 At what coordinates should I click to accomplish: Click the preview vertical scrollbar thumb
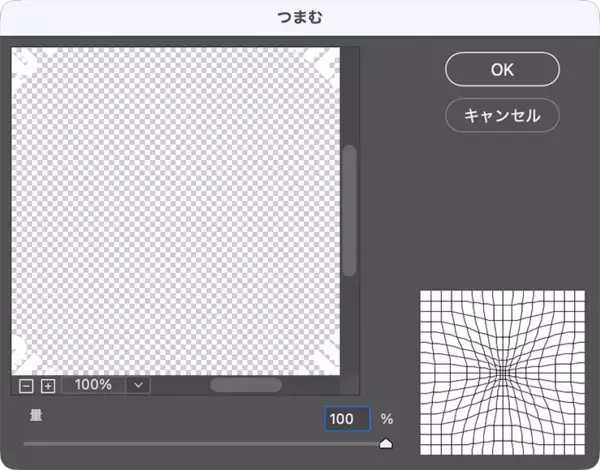349,211
